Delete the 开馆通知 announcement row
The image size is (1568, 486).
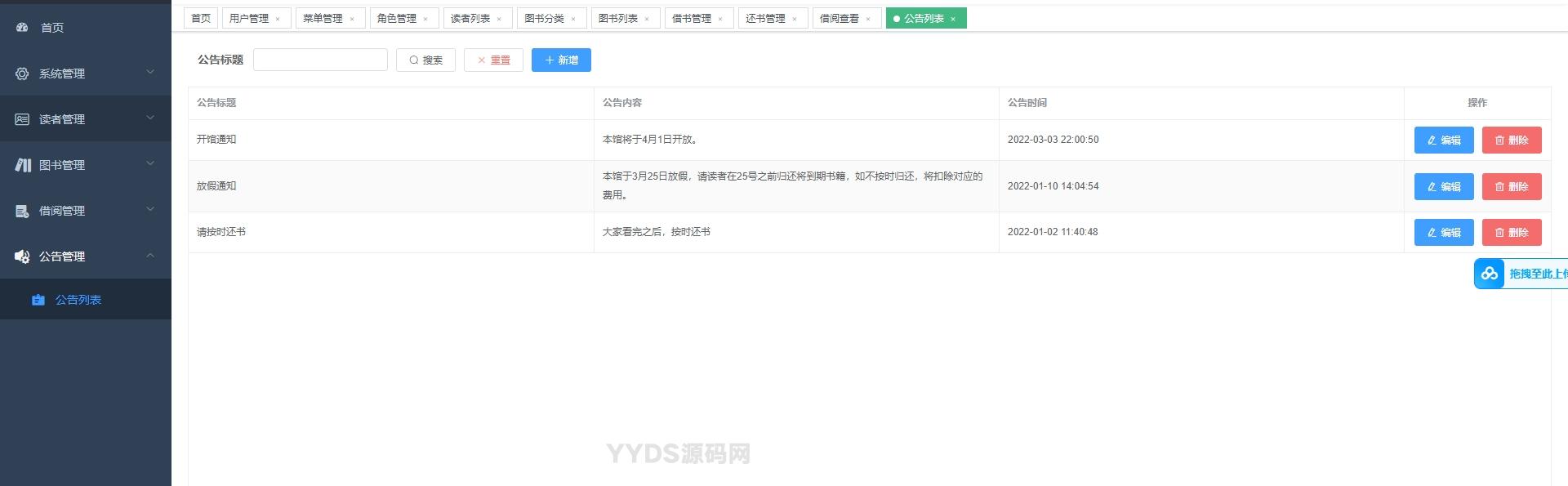[x=1511, y=140]
